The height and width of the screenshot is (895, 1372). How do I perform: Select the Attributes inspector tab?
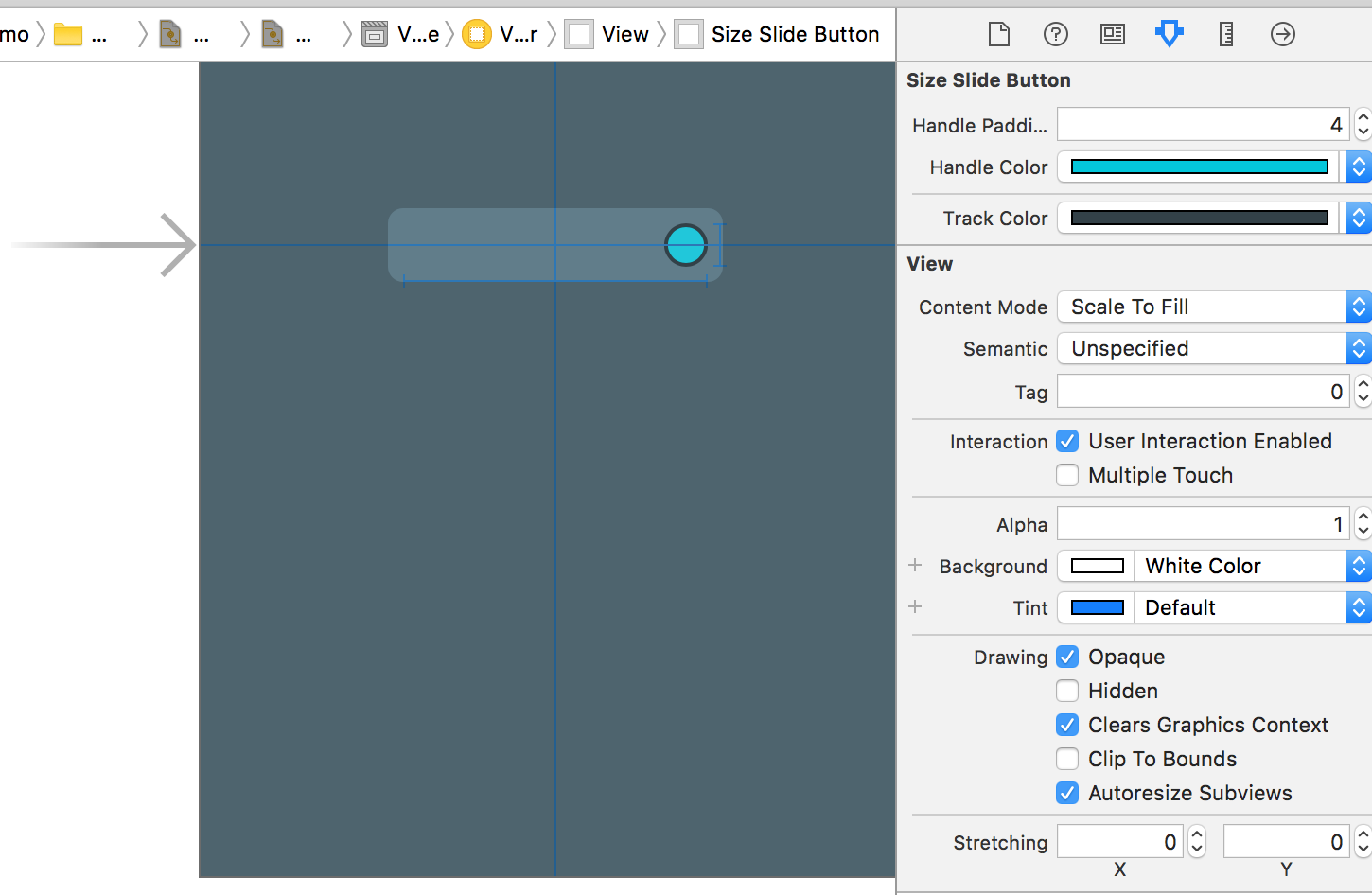click(1170, 35)
